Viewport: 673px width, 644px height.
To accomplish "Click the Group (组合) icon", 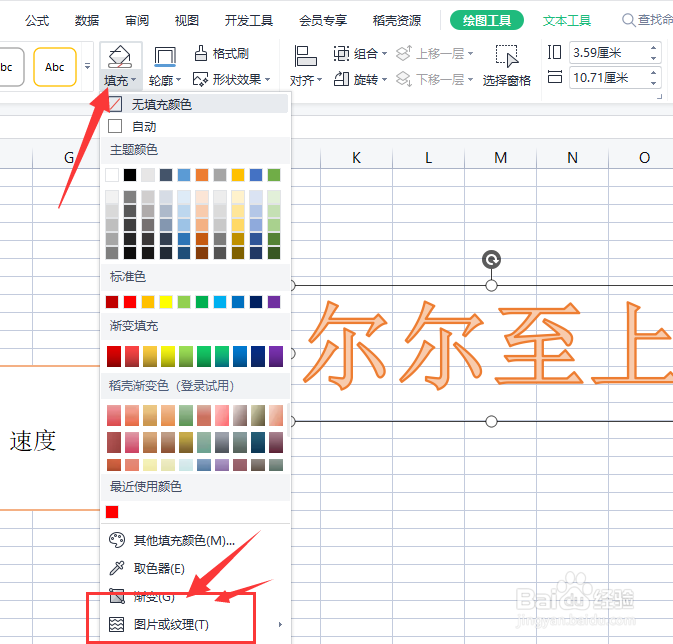I will click(x=341, y=54).
